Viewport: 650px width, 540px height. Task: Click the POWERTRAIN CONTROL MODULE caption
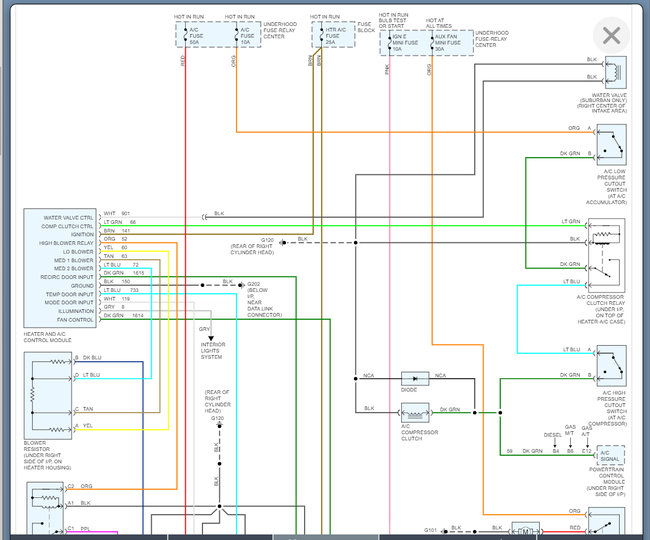pos(606,482)
